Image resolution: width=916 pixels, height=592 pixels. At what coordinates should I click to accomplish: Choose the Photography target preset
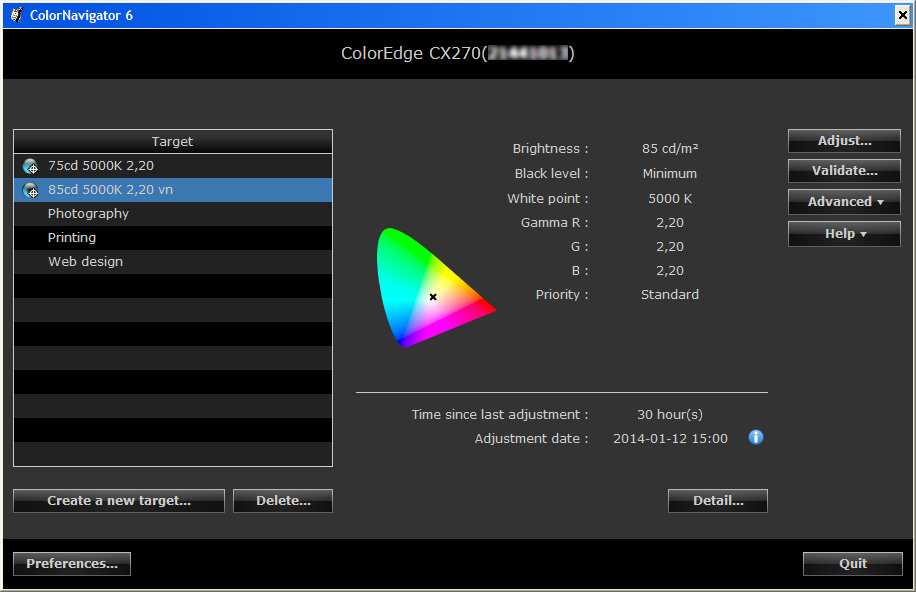88,214
